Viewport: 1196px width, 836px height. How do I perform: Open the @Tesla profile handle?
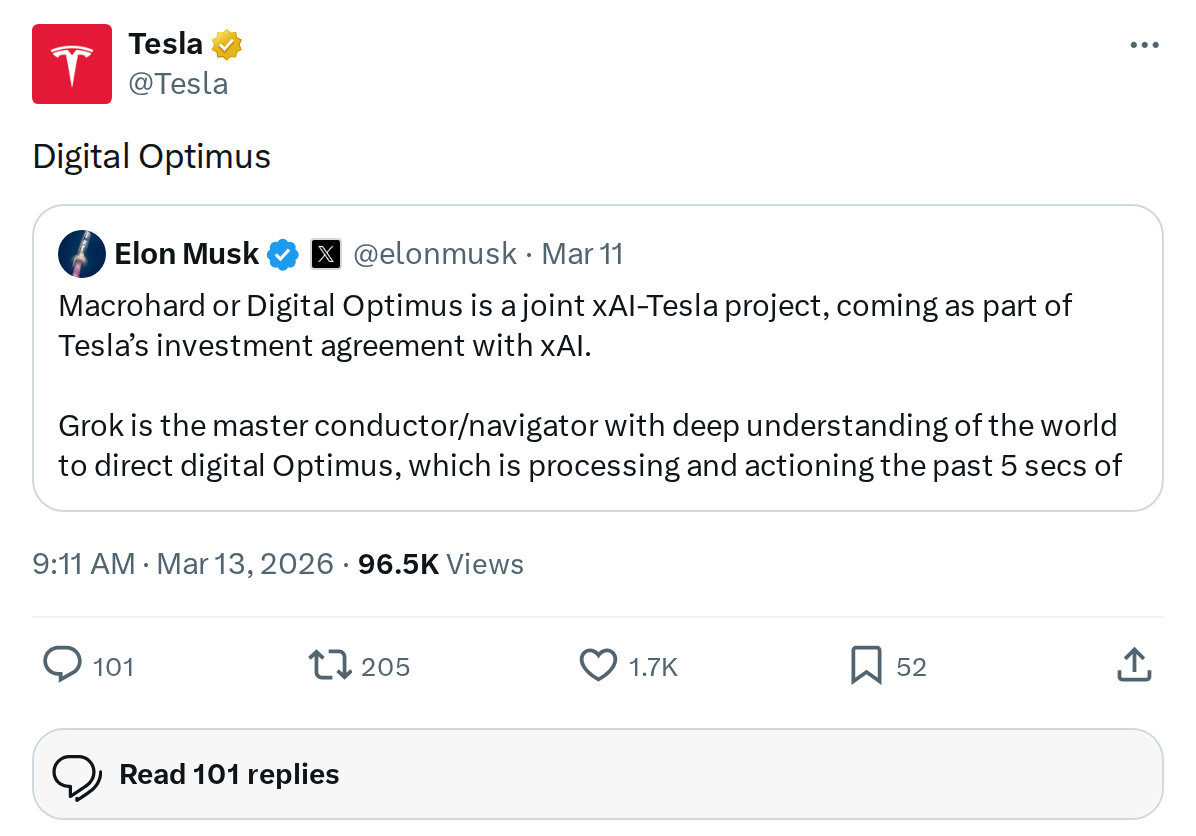pyautogui.click(x=176, y=83)
